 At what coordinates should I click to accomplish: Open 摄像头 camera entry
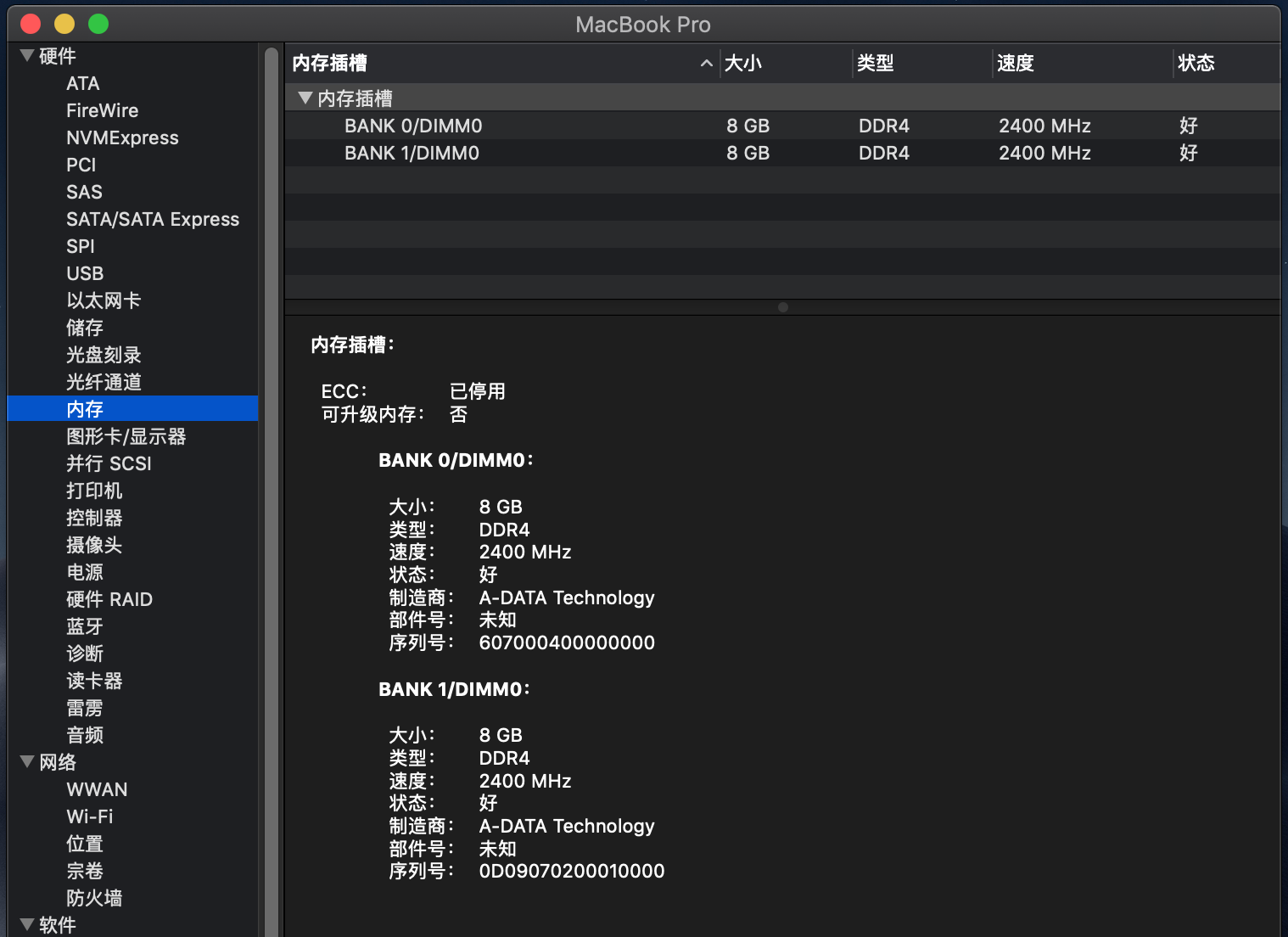point(94,545)
